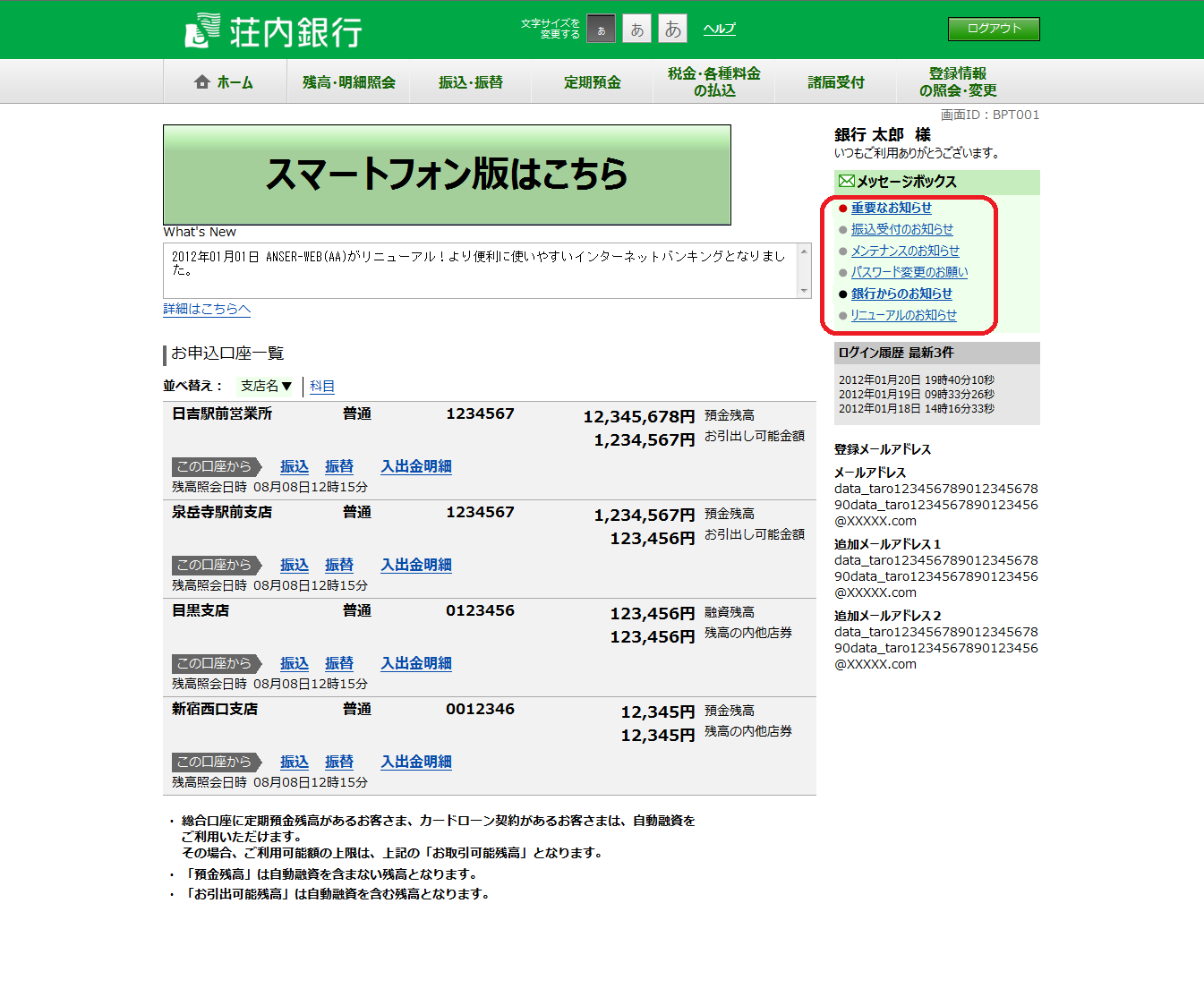Open the 詳細はこちらへ link
Image resolution: width=1204 pixels, height=997 pixels.
[207, 309]
